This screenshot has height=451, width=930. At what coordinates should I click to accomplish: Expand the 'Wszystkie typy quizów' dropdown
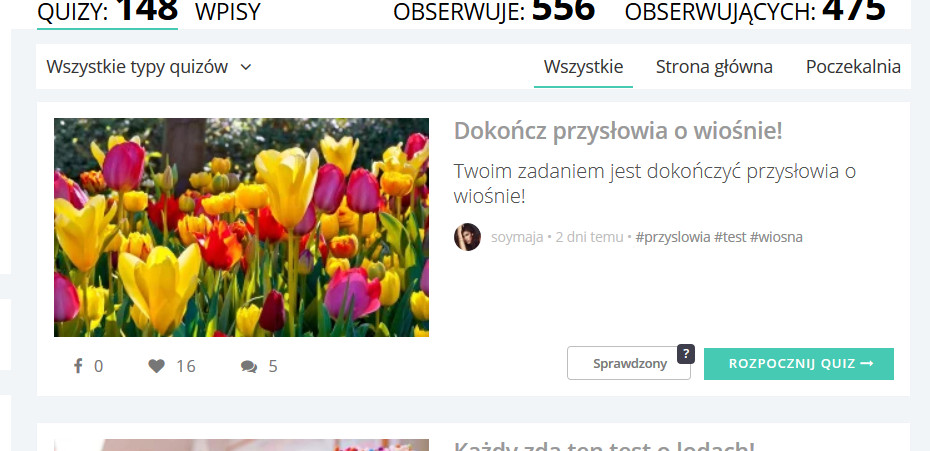pyautogui.click(x=149, y=67)
